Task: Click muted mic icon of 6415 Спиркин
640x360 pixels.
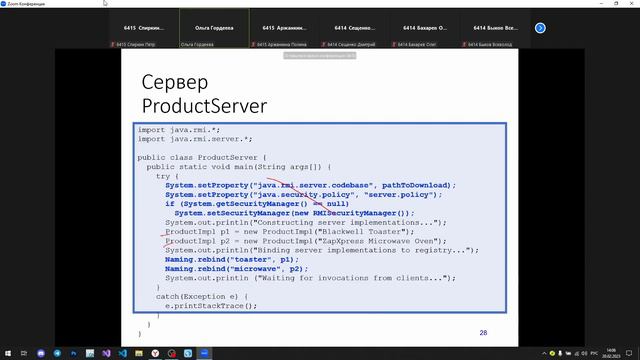Action: coord(113,44)
